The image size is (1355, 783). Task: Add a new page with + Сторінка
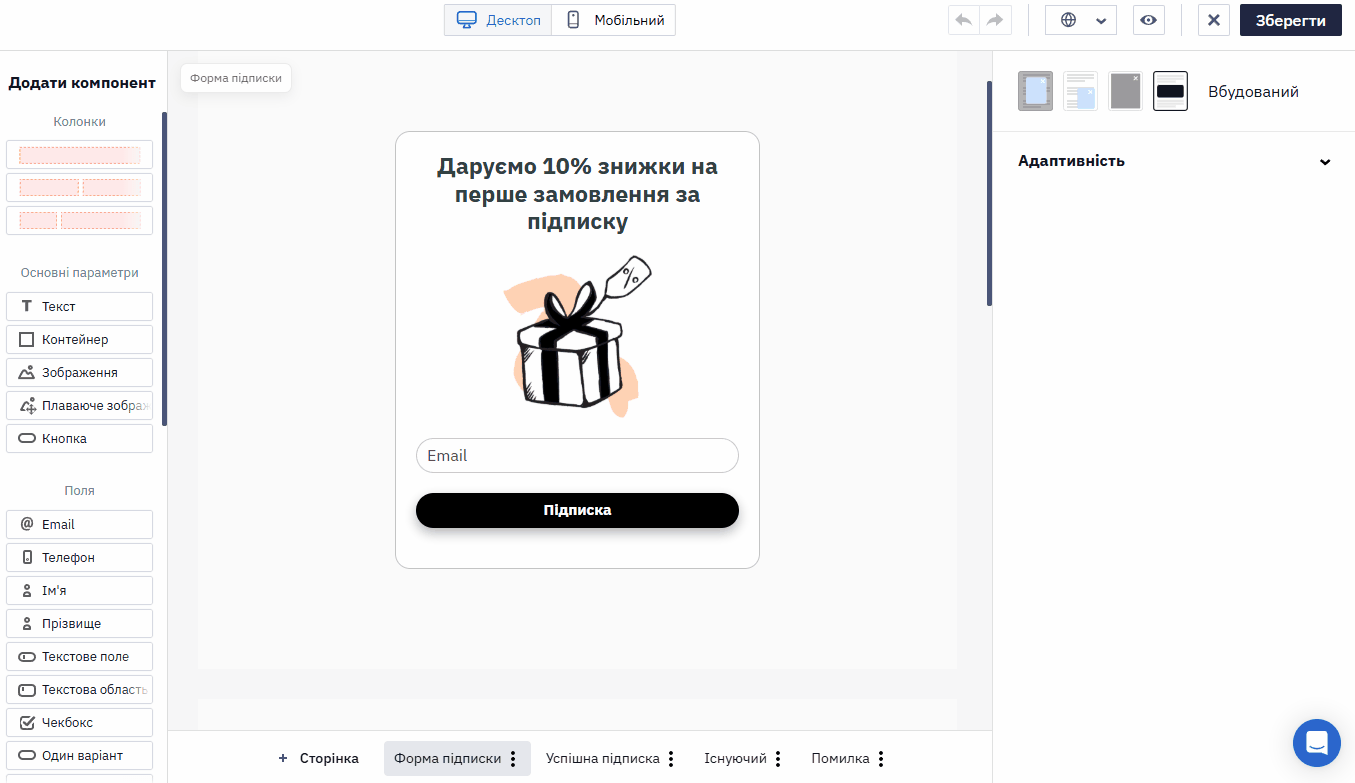[318, 759]
